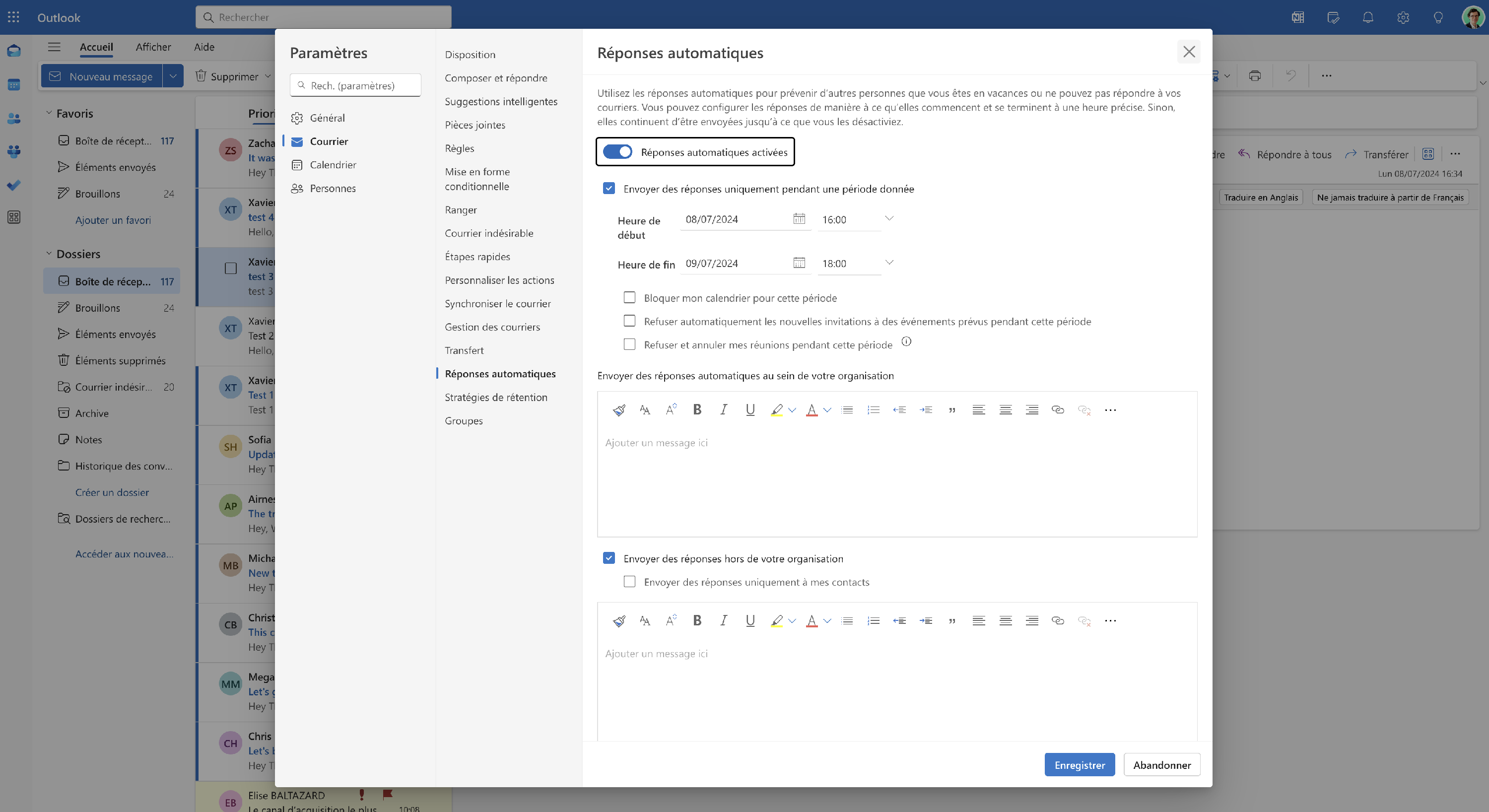Screen dimensions: 1489x812
Task: Click the format painter icon in first editor
Action: [618, 410]
